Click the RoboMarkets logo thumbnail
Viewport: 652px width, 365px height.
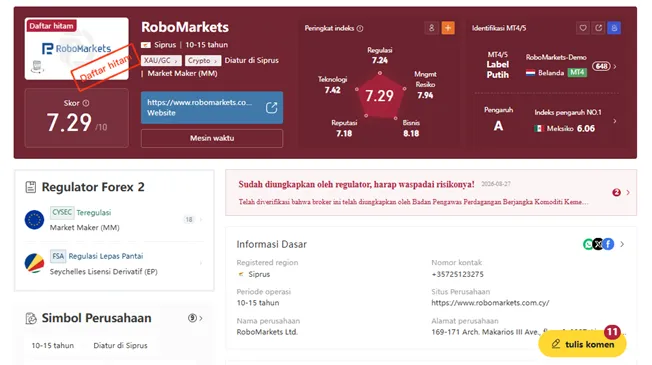pos(77,49)
